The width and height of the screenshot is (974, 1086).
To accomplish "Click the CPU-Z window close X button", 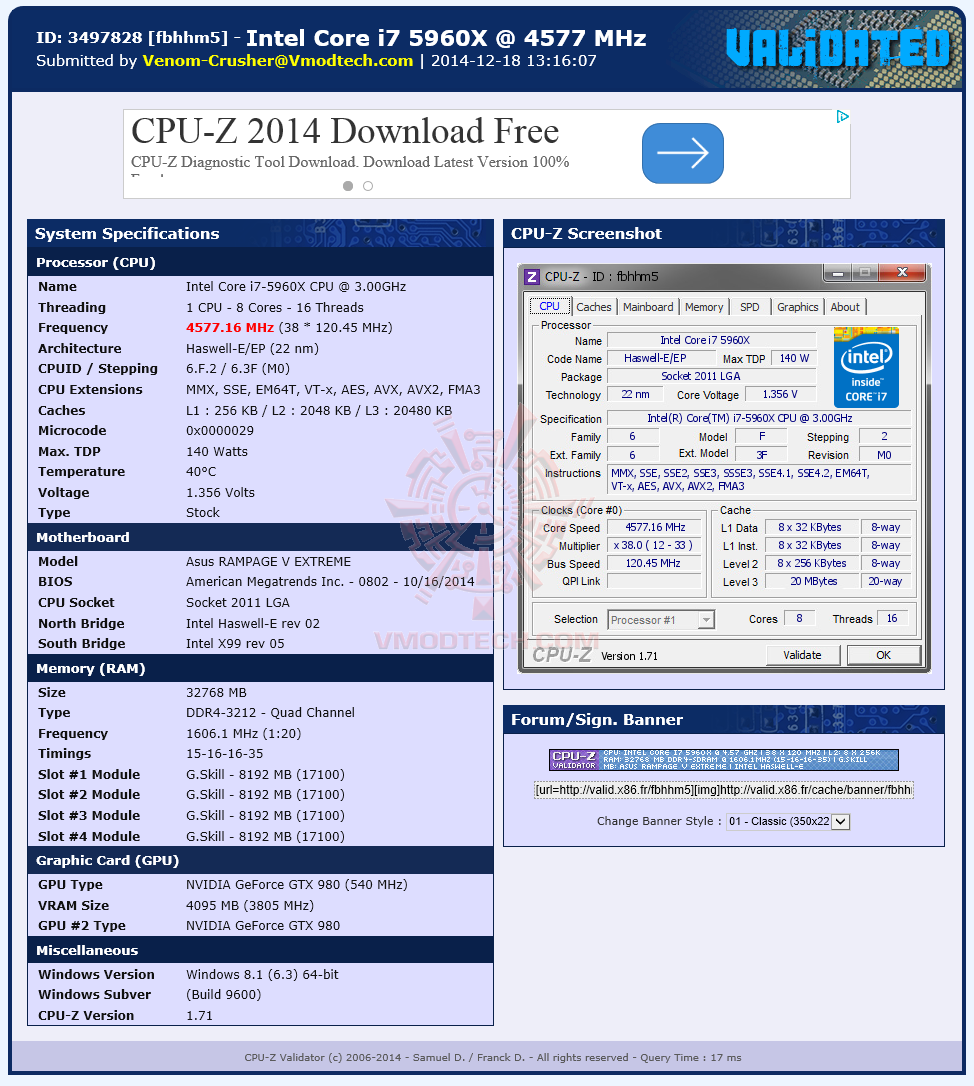I will pyautogui.click(x=902, y=273).
